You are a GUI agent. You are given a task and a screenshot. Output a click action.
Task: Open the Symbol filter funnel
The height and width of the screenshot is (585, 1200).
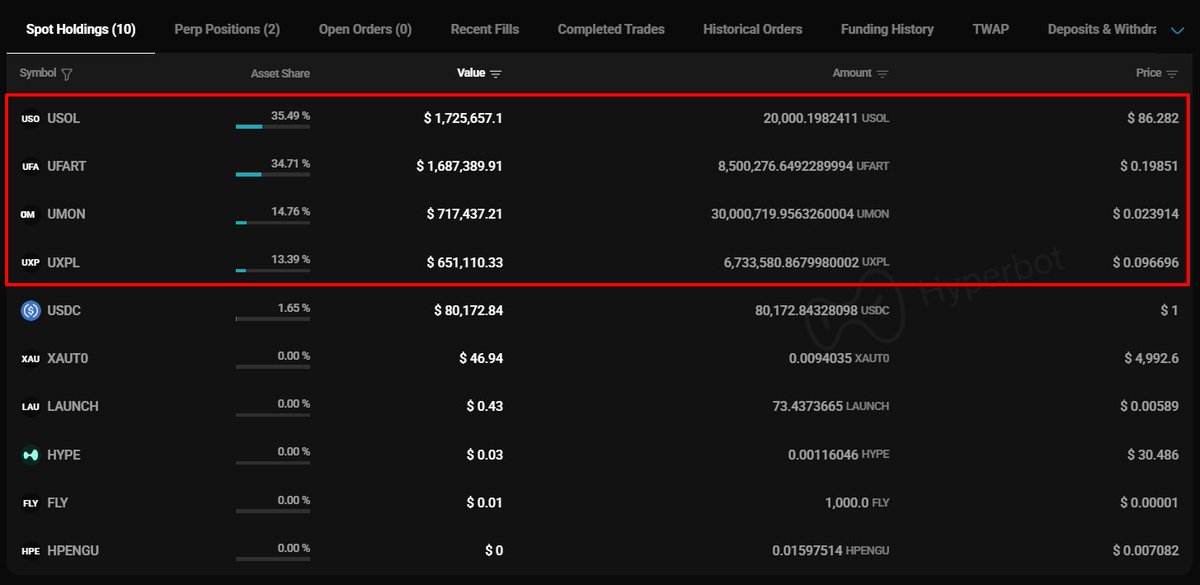[67, 74]
